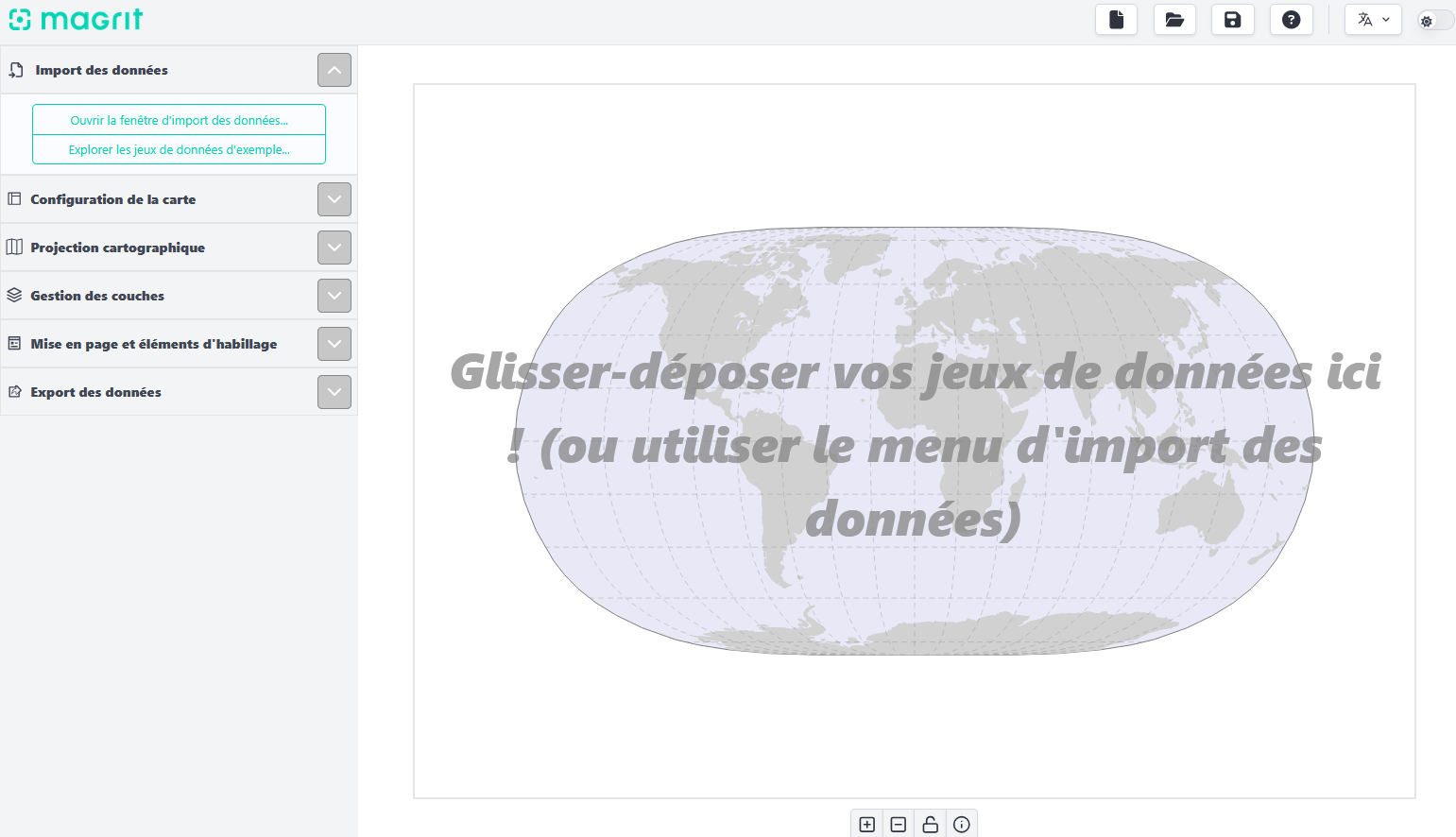Open the language selector dropdown
The height and width of the screenshot is (837, 1456).
click(x=1373, y=20)
